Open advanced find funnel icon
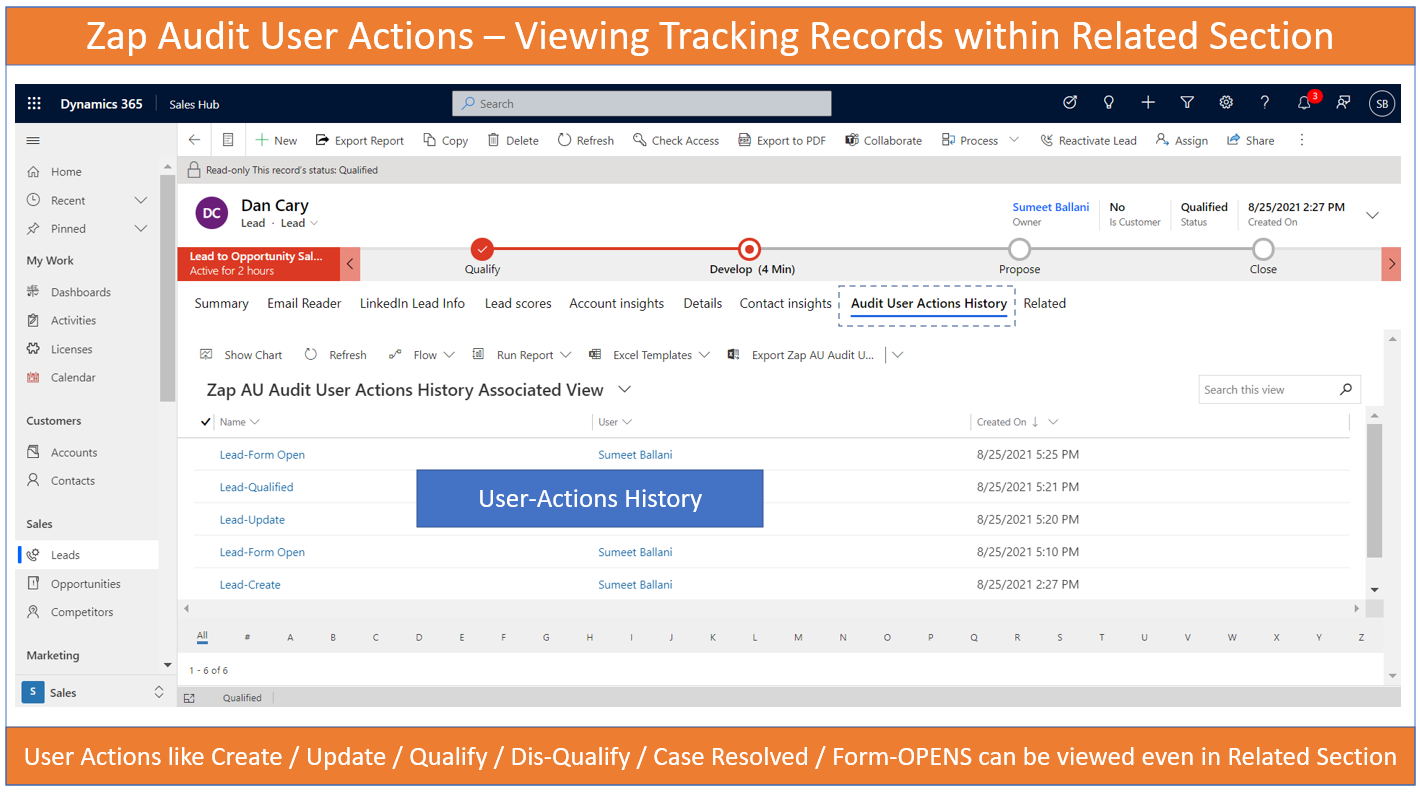Image resolution: width=1420 pixels, height=792 pixels. click(1187, 102)
